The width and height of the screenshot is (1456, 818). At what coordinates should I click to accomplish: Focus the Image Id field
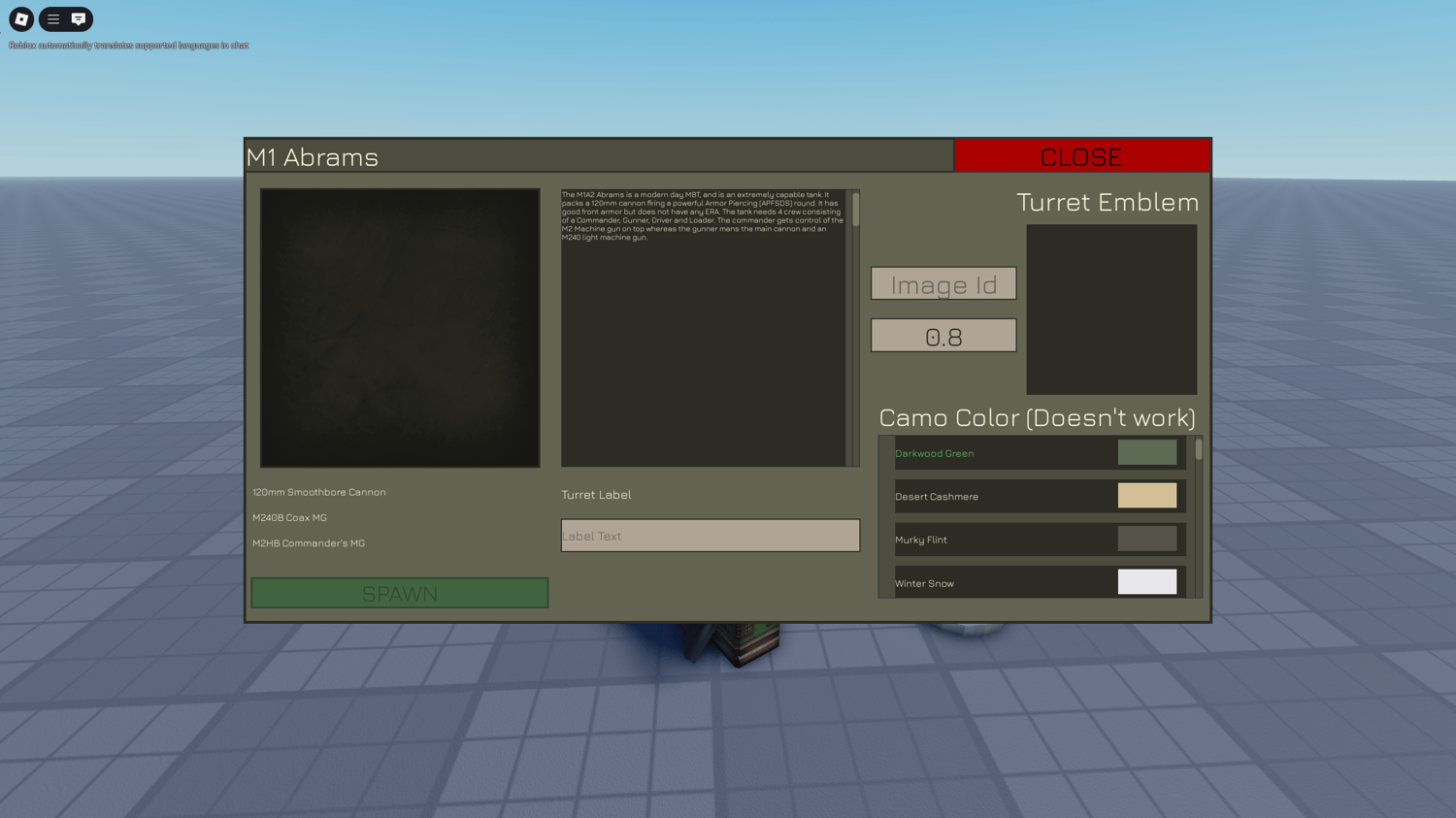pyautogui.click(x=943, y=283)
